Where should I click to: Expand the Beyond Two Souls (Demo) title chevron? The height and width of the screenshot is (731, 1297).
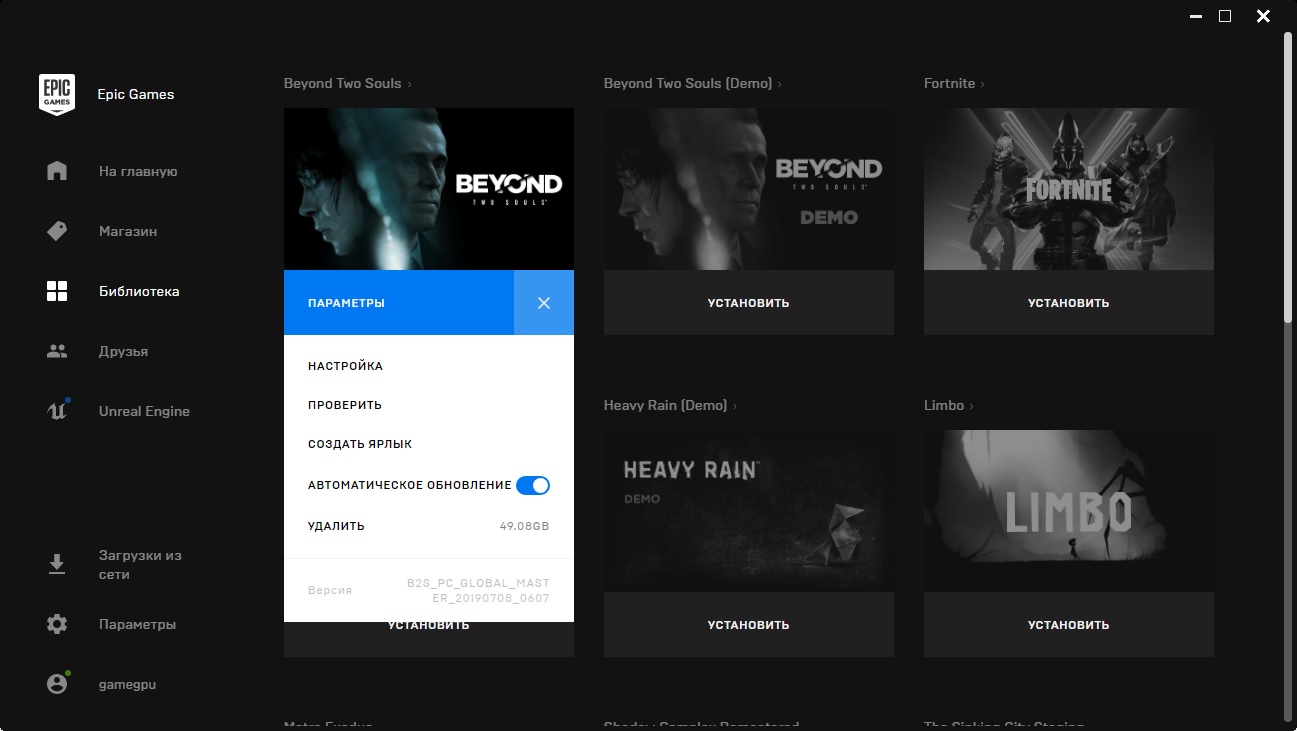click(x=780, y=84)
